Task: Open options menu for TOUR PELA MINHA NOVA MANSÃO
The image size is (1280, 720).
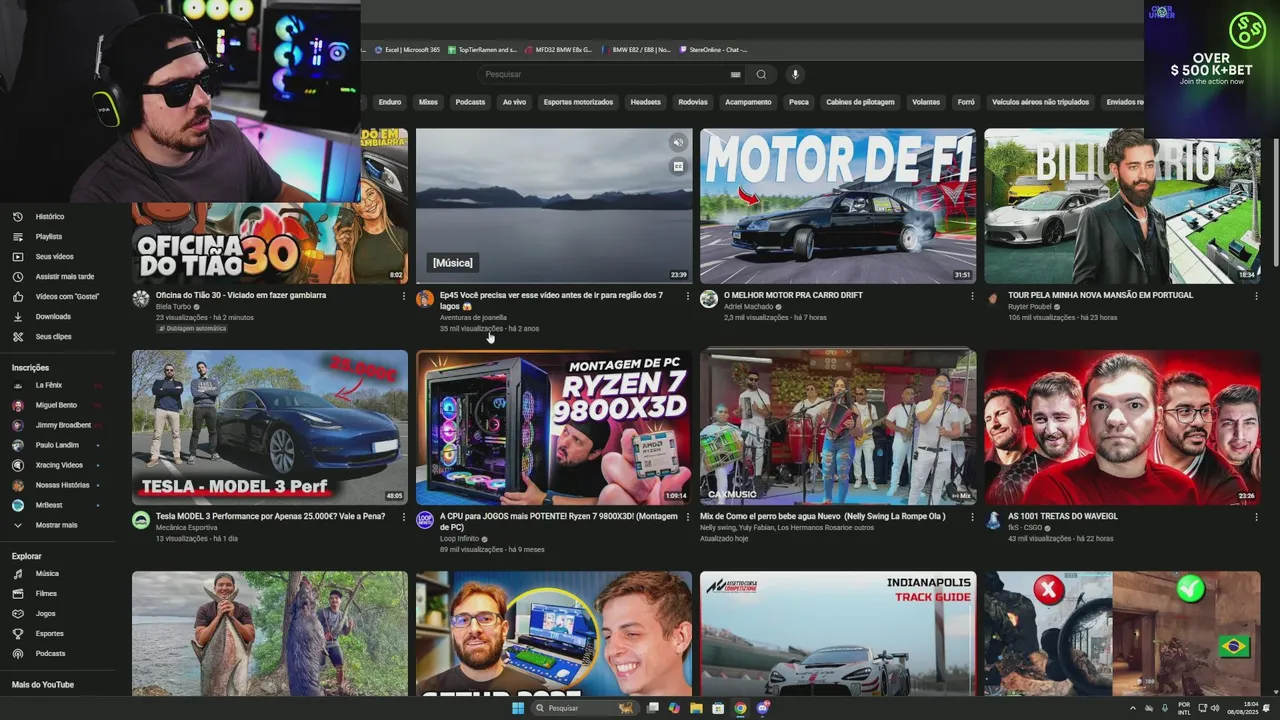Action: coord(1256,296)
